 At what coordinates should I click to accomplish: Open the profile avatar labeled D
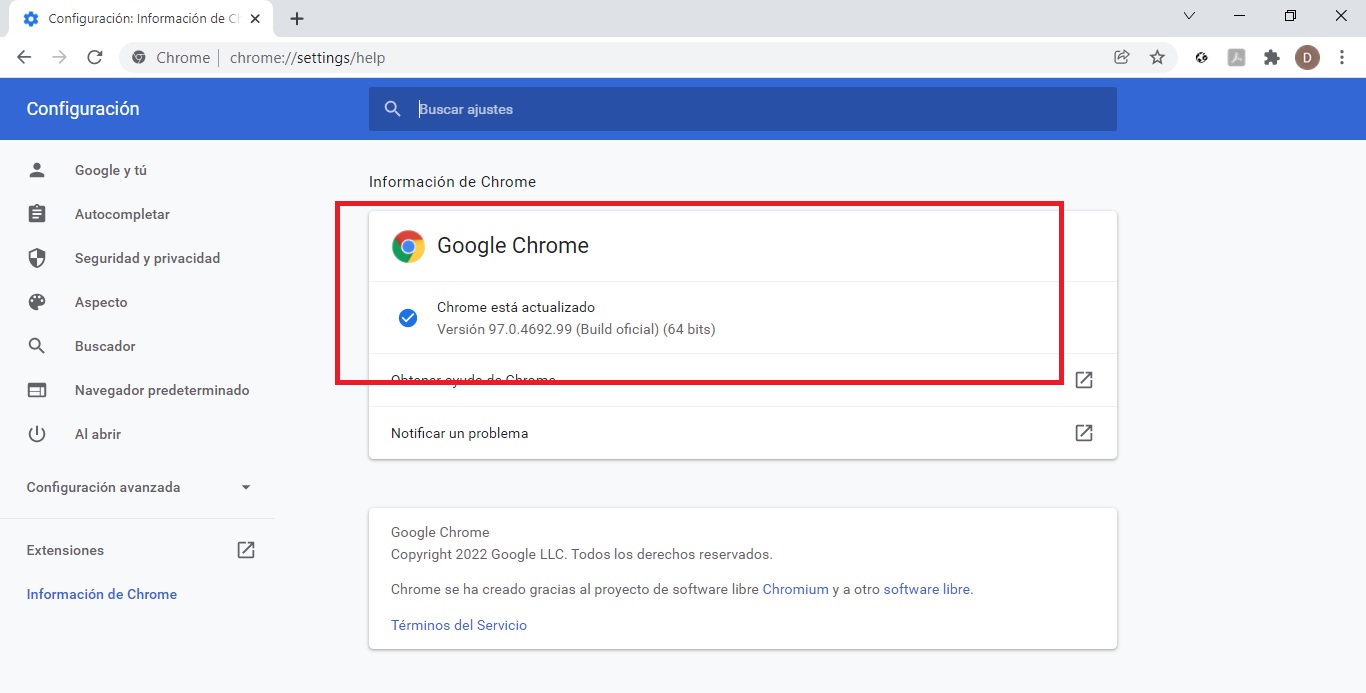(1307, 57)
